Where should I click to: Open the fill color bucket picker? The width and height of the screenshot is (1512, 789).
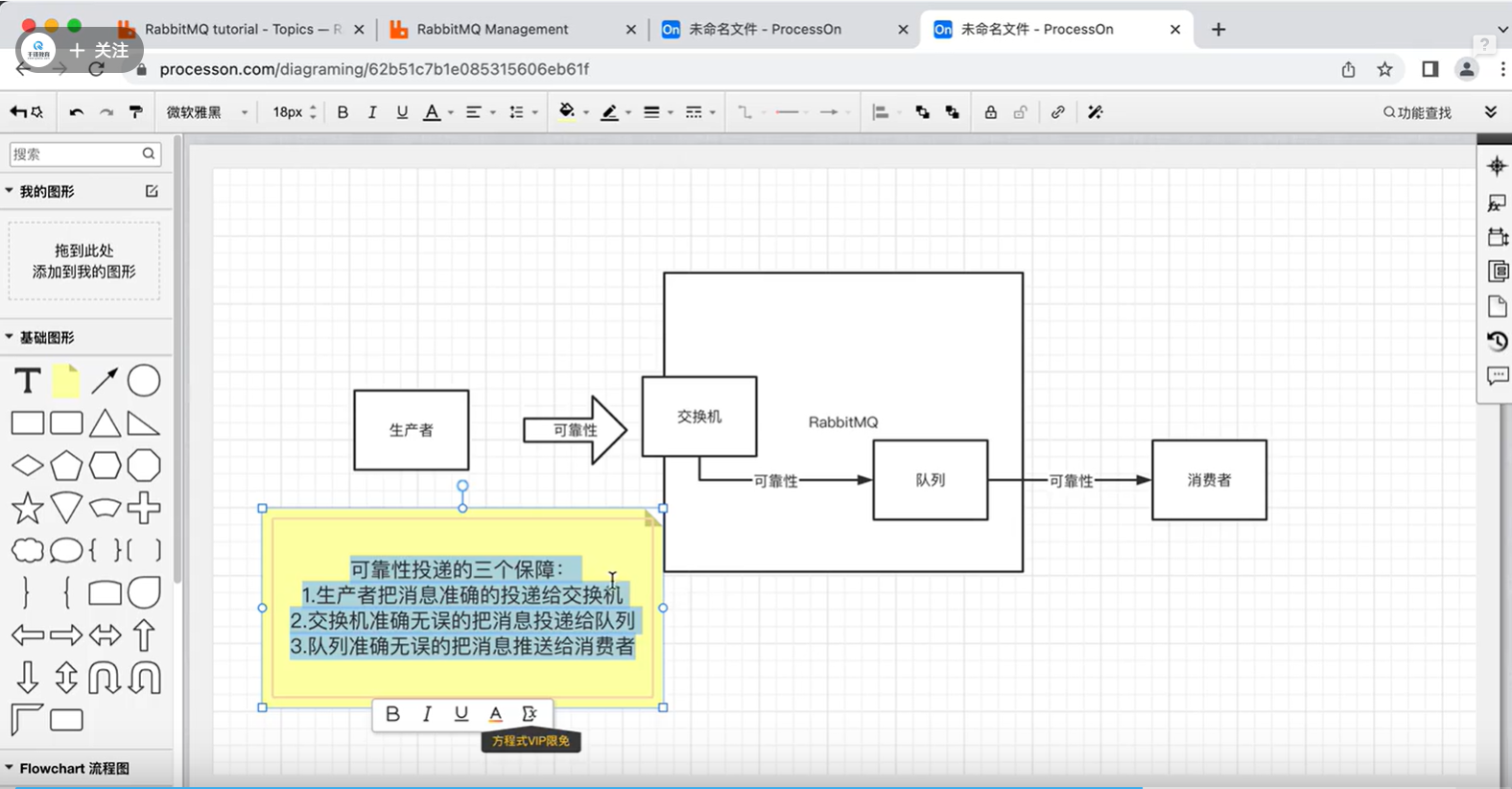tap(572, 112)
